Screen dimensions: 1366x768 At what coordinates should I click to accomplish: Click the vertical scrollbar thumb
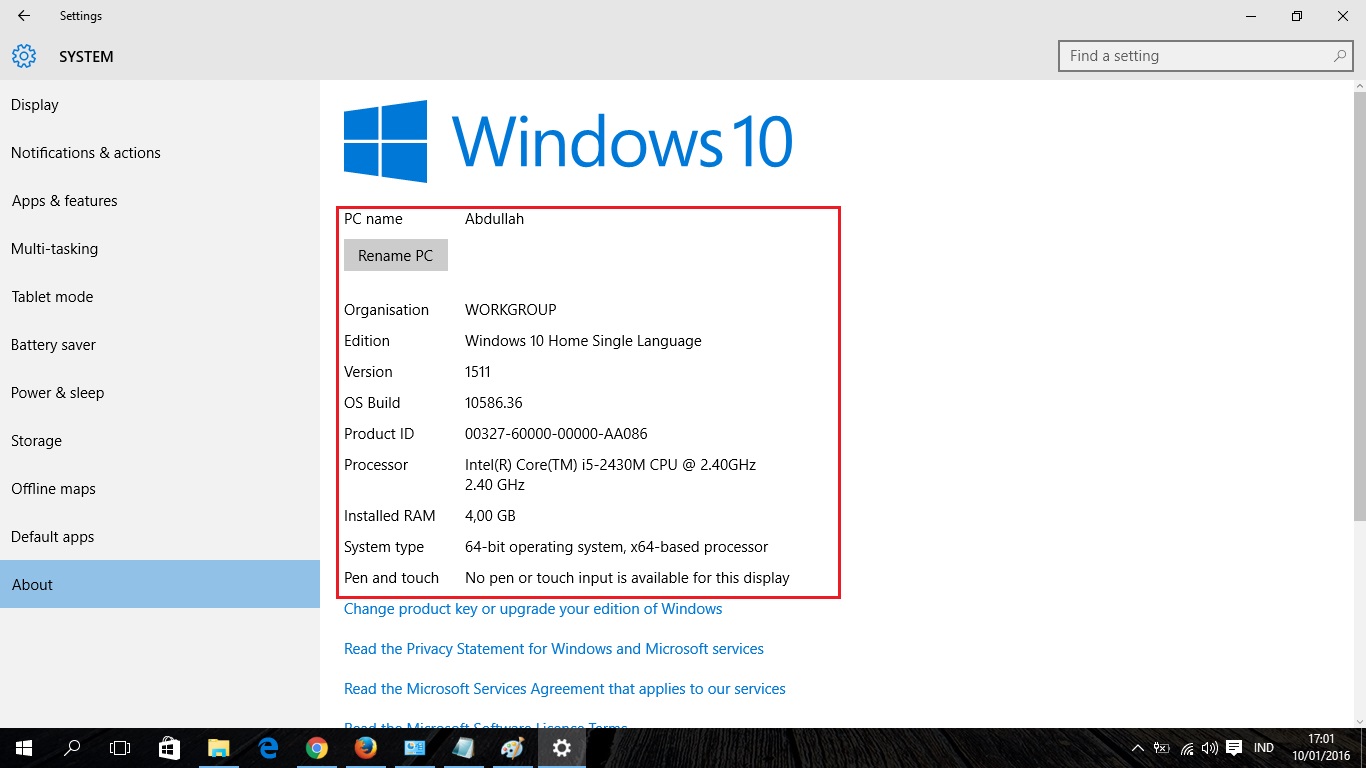(1359, 305)
